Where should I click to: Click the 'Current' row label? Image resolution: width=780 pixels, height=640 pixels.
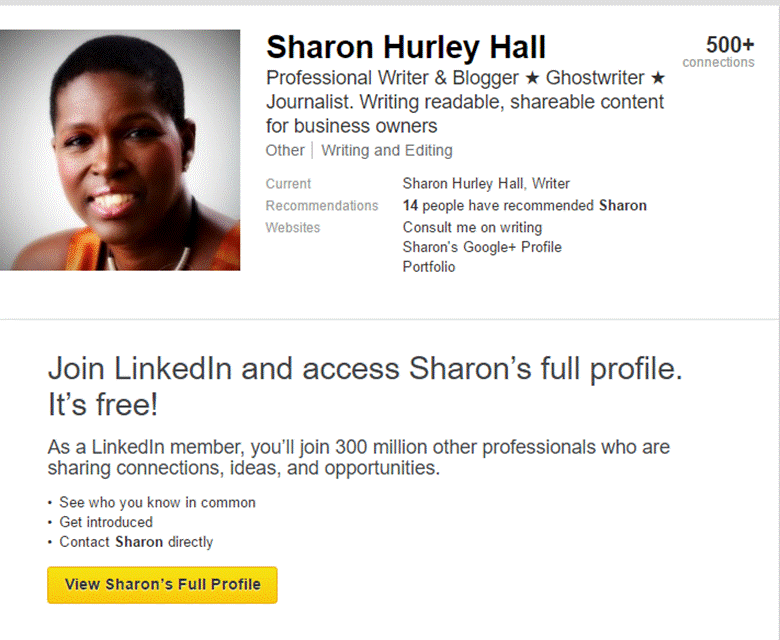click(x=288, y=184)
